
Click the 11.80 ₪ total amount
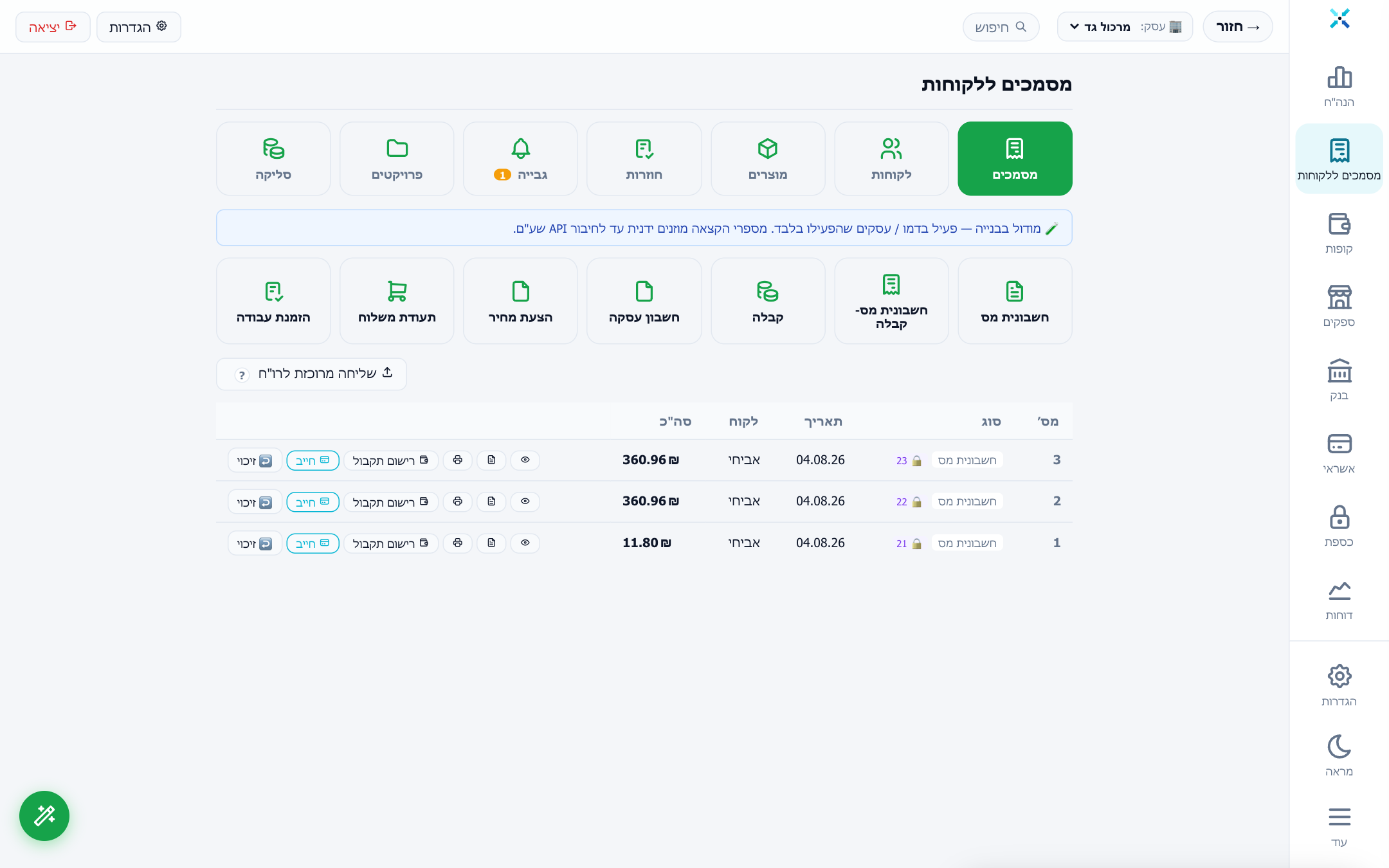[x=647, y=543]
